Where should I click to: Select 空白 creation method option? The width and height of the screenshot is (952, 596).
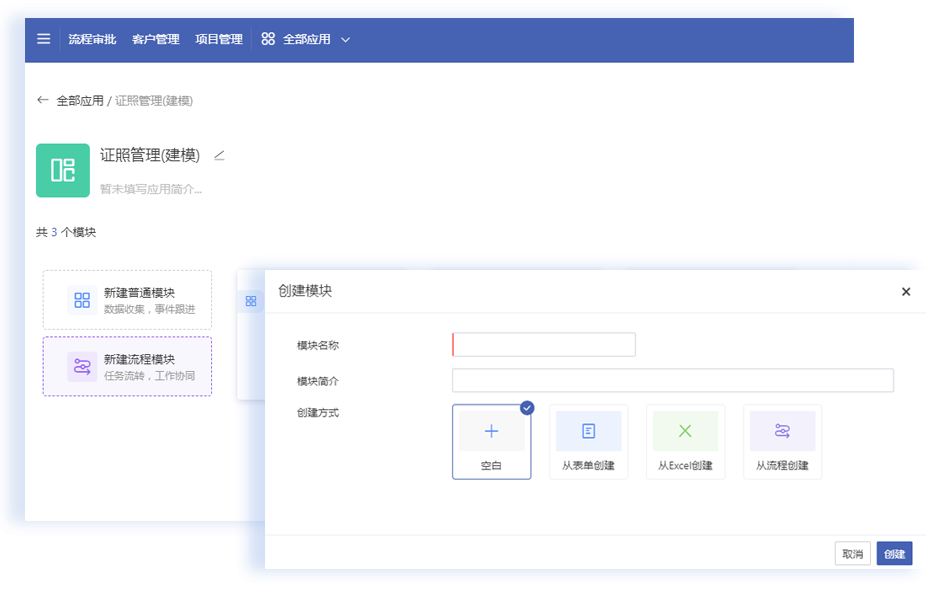[492, 442]
